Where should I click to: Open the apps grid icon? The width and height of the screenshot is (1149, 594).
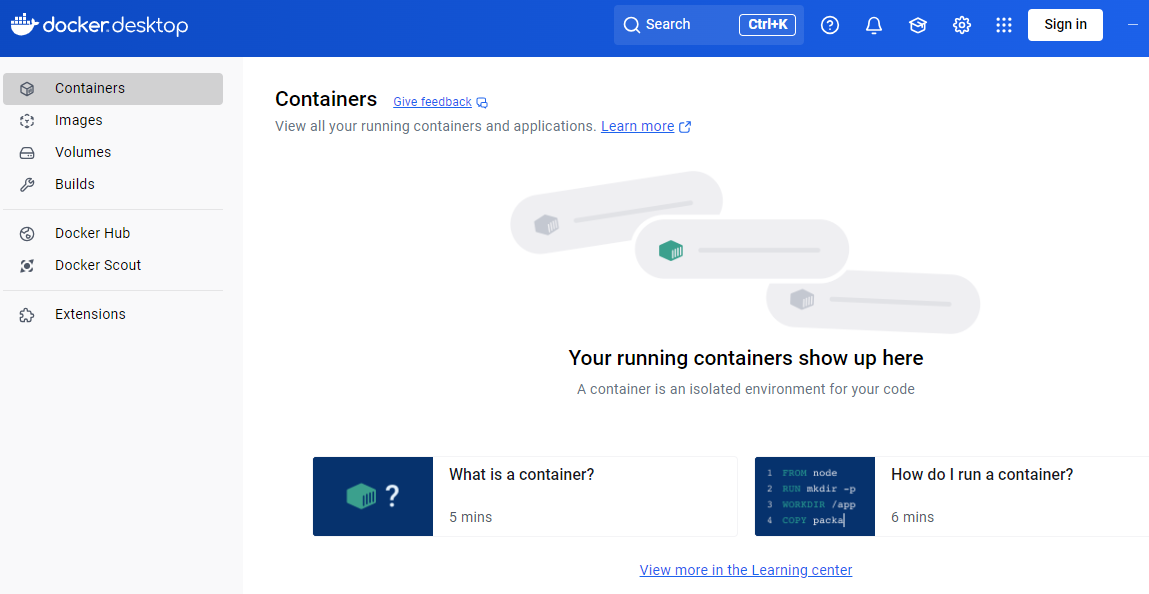tap(1004, 25)
